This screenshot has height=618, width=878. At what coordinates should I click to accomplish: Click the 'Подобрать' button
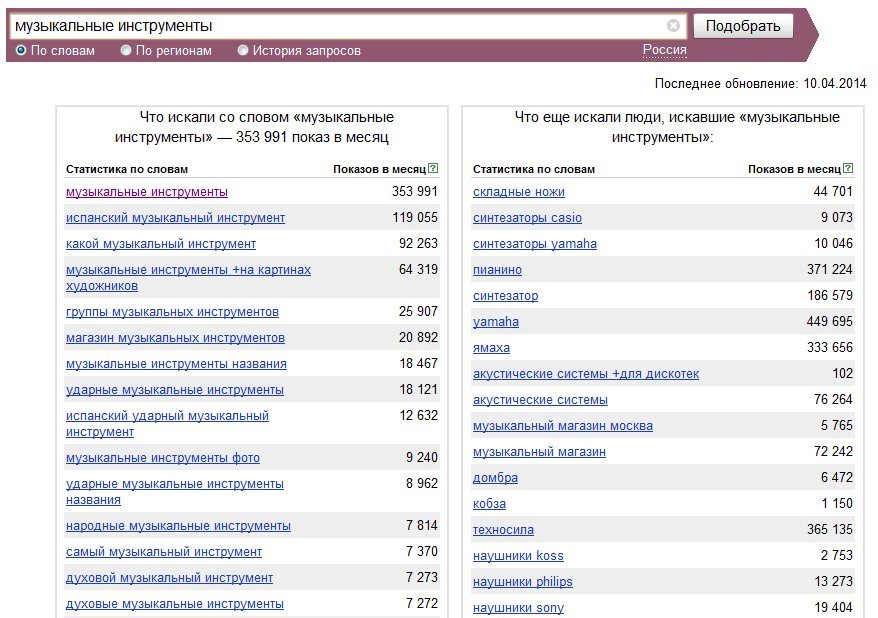(743, 26)
